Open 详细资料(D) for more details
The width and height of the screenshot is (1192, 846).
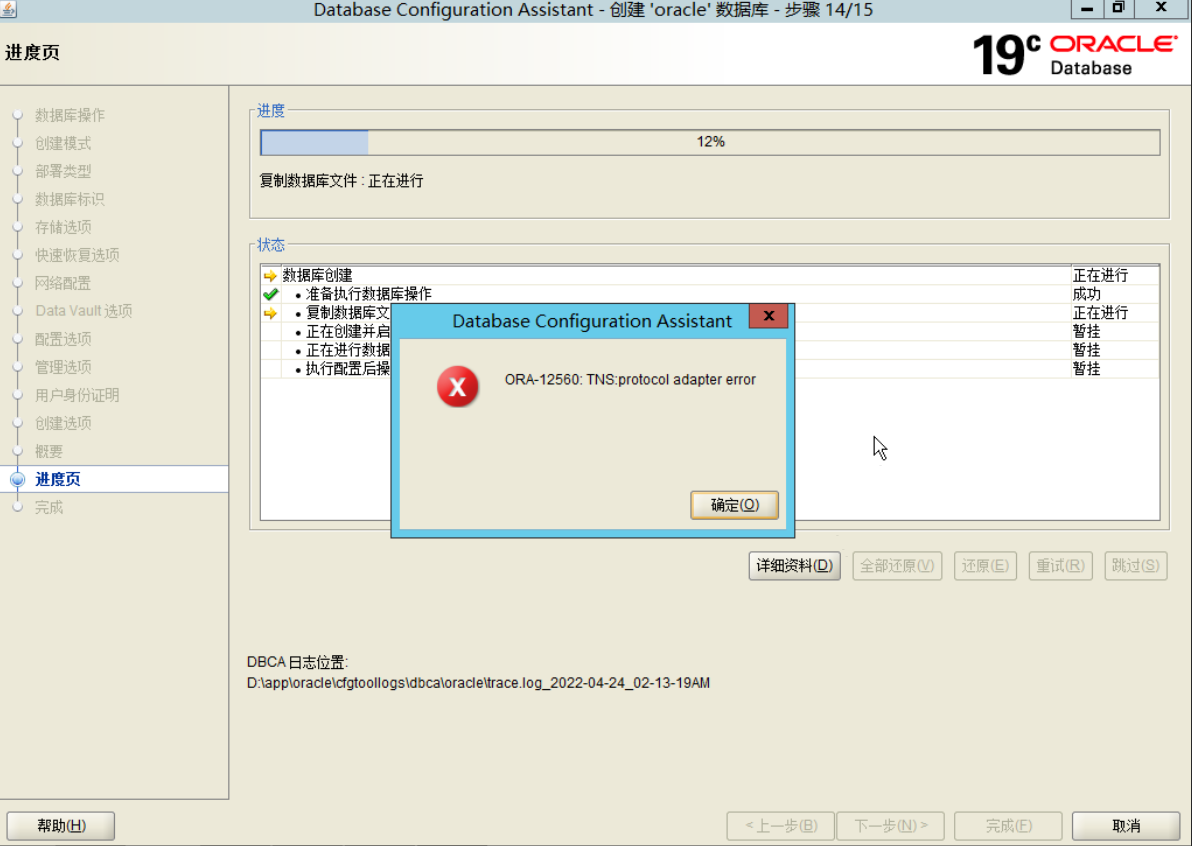click(794, 566)
